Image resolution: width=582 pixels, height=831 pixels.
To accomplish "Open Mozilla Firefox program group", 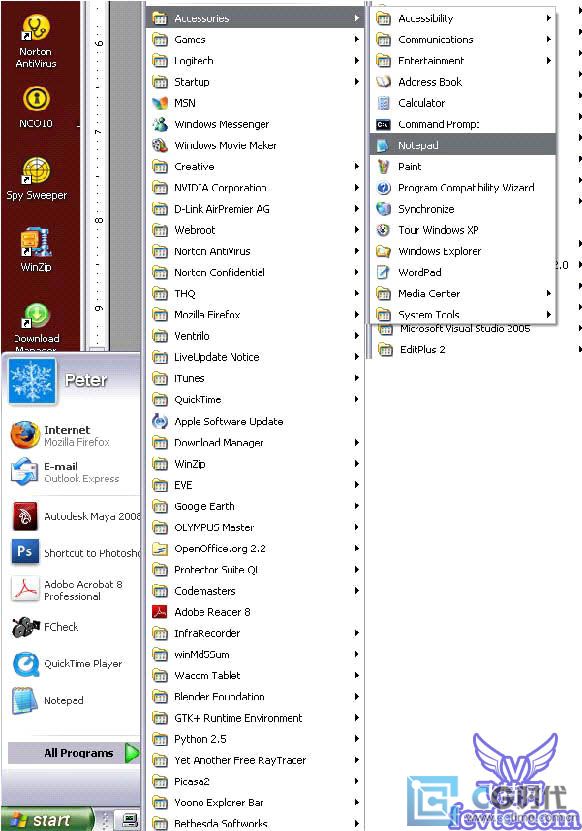I will 255,315.
